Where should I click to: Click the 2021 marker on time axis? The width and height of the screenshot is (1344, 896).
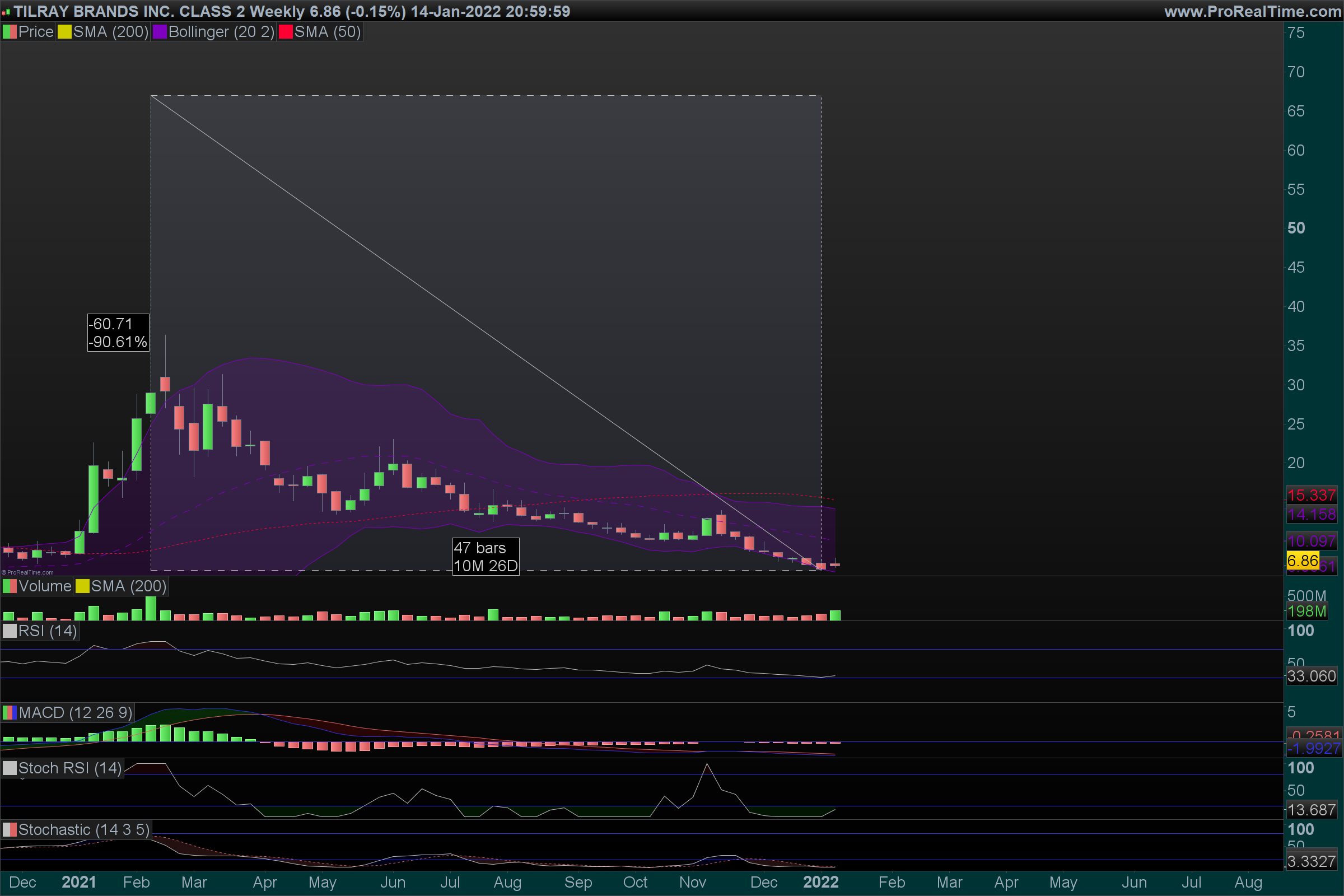coord(79,883)
